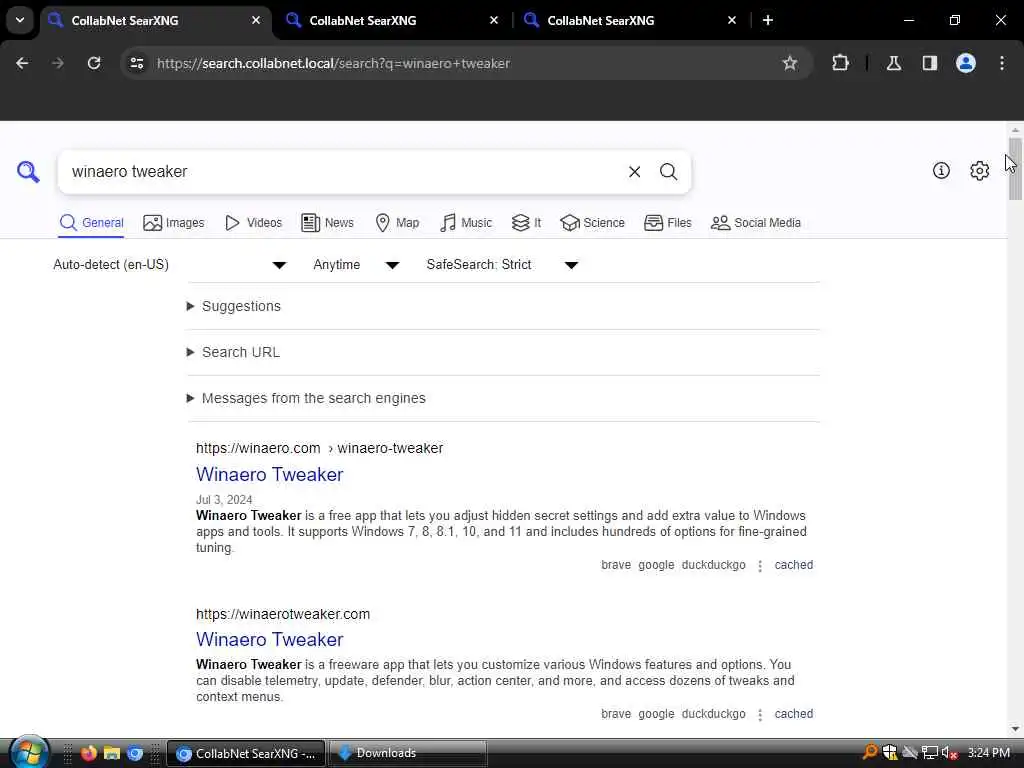Select the Map search category
Screen dimensions: 1024x768
coord(397,223)
